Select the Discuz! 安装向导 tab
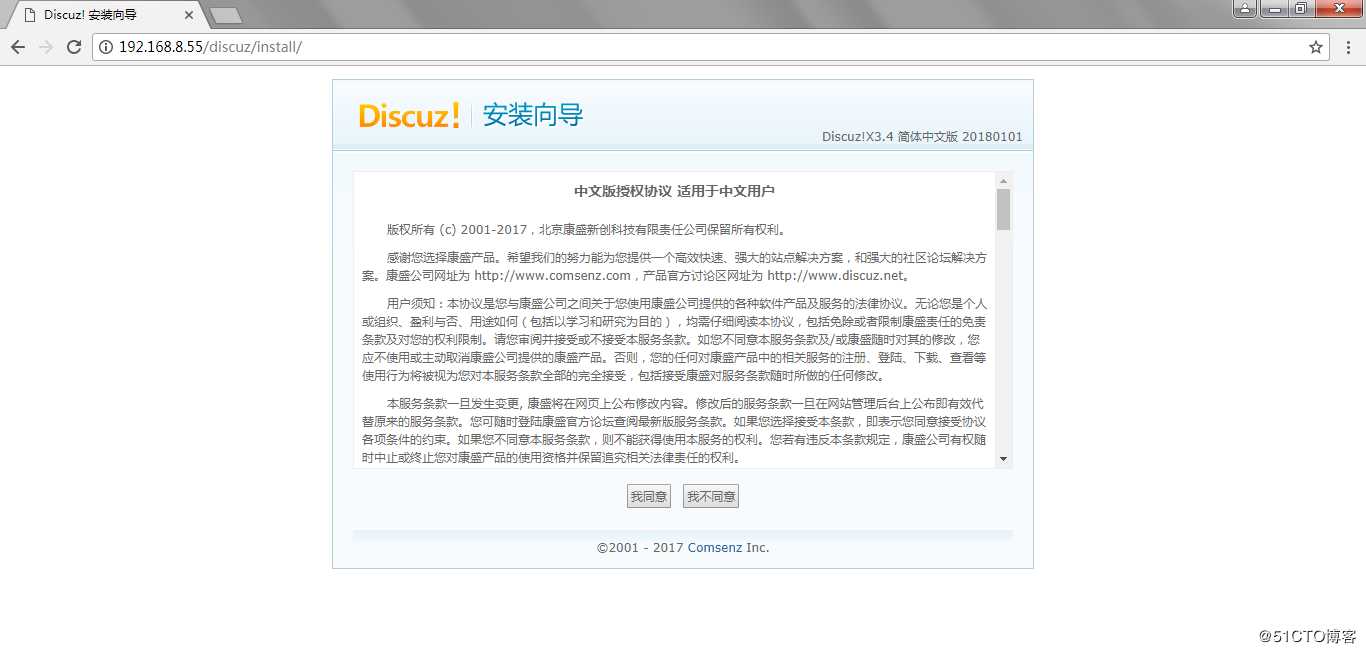1366x653 pixels. (x=105, y=15)
